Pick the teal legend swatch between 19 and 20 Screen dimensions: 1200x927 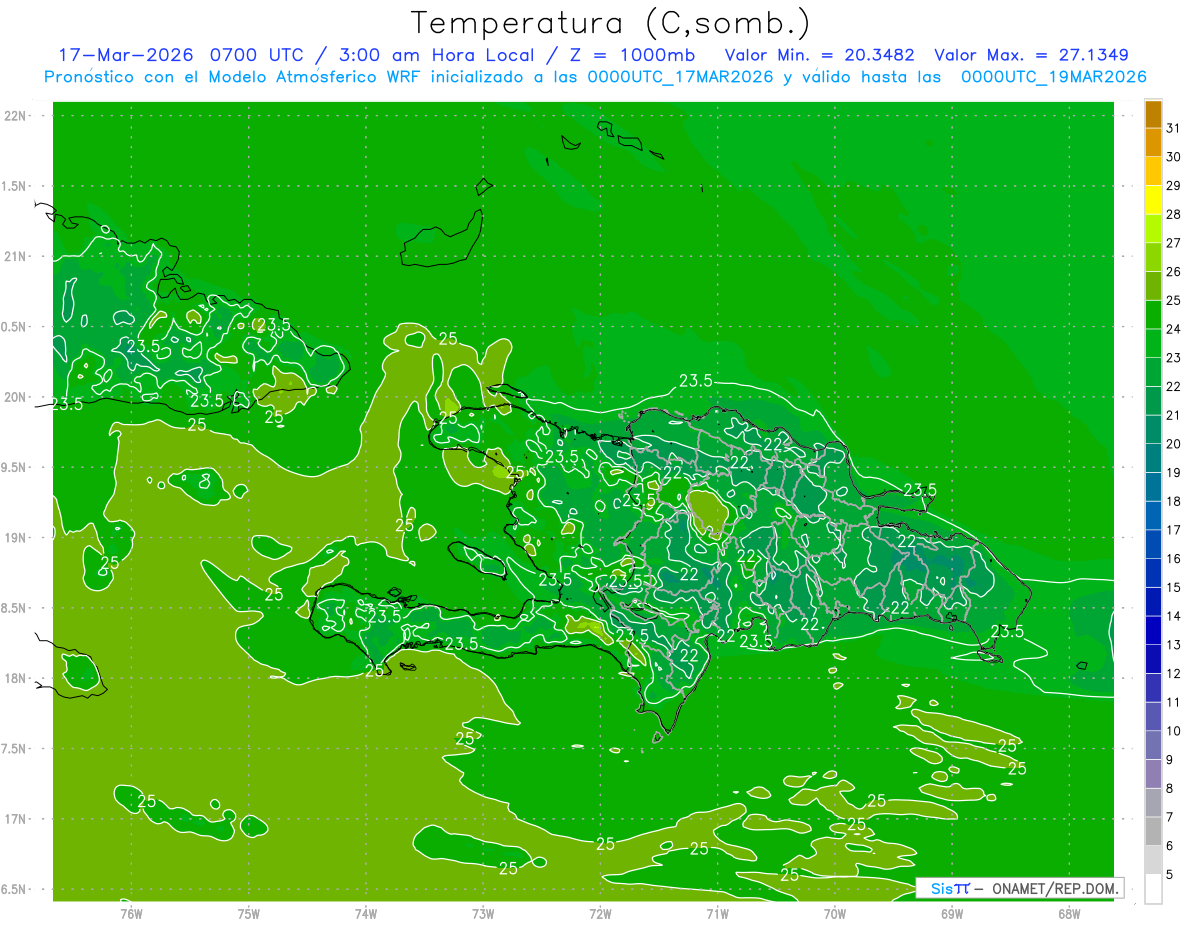pyautogui.click(x=1153, y=458)
